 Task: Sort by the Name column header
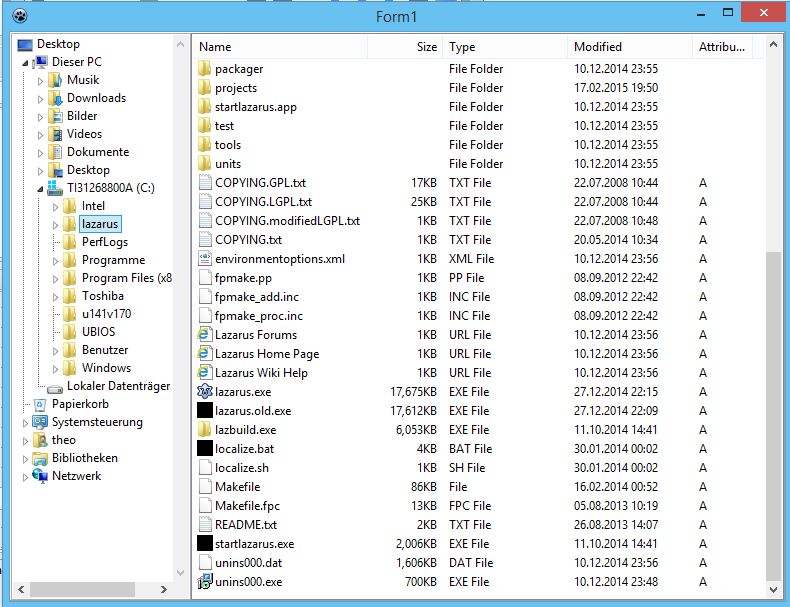[x=280, y=47]
